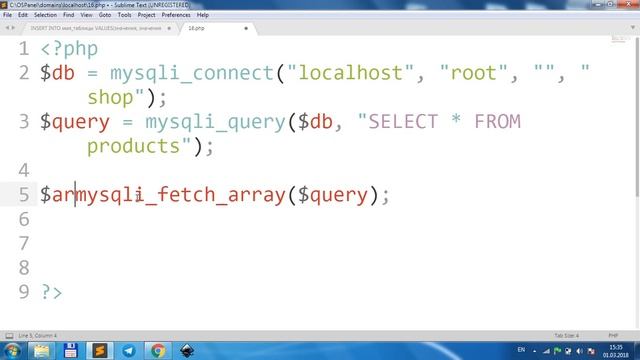
Task: Click the $query variable on line 3
Action: point(75,122)
